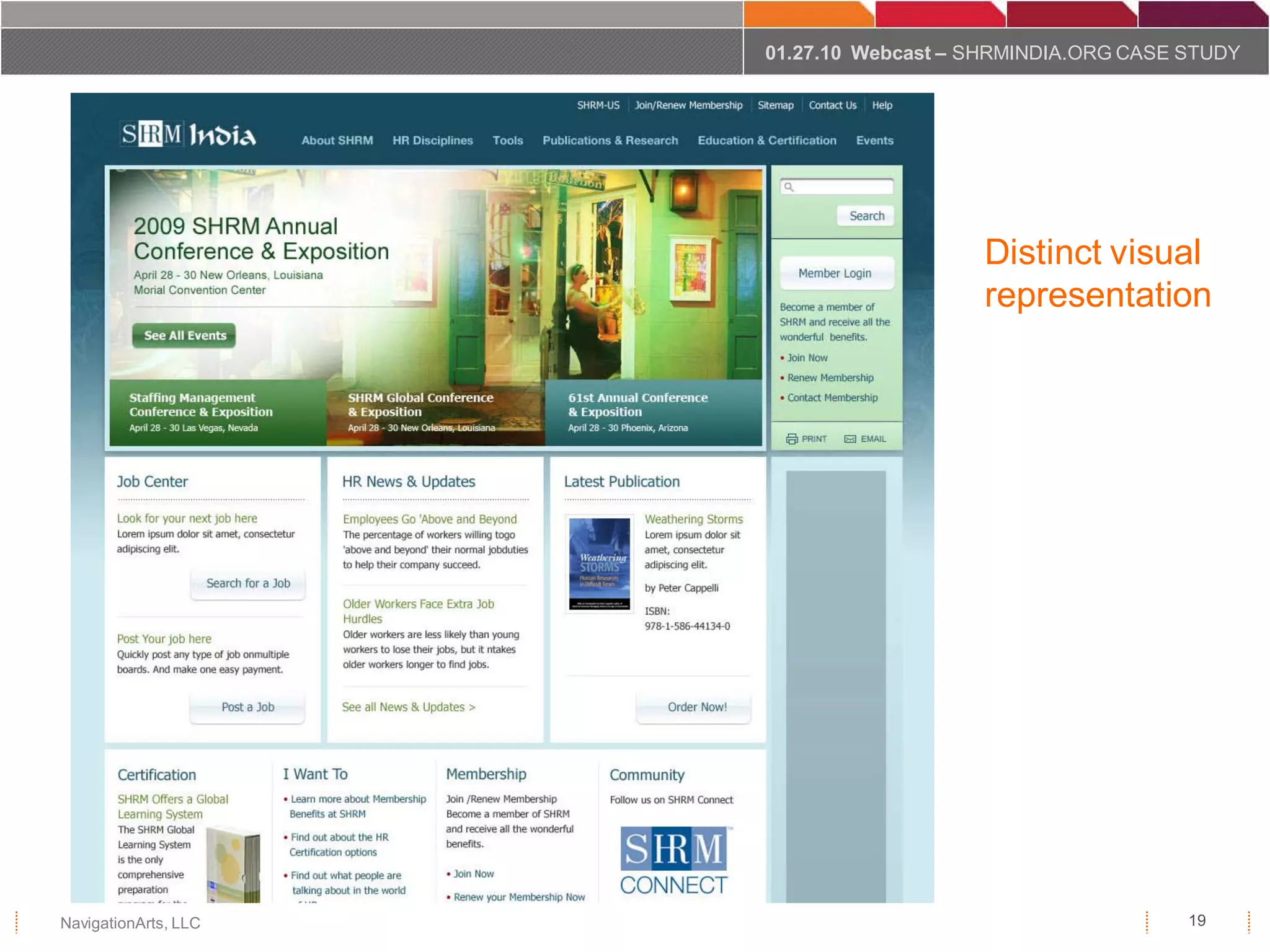This screenshot has width=1270, height=952.
Task: Click Find out about HR Certification options
Action: [339, 845]
